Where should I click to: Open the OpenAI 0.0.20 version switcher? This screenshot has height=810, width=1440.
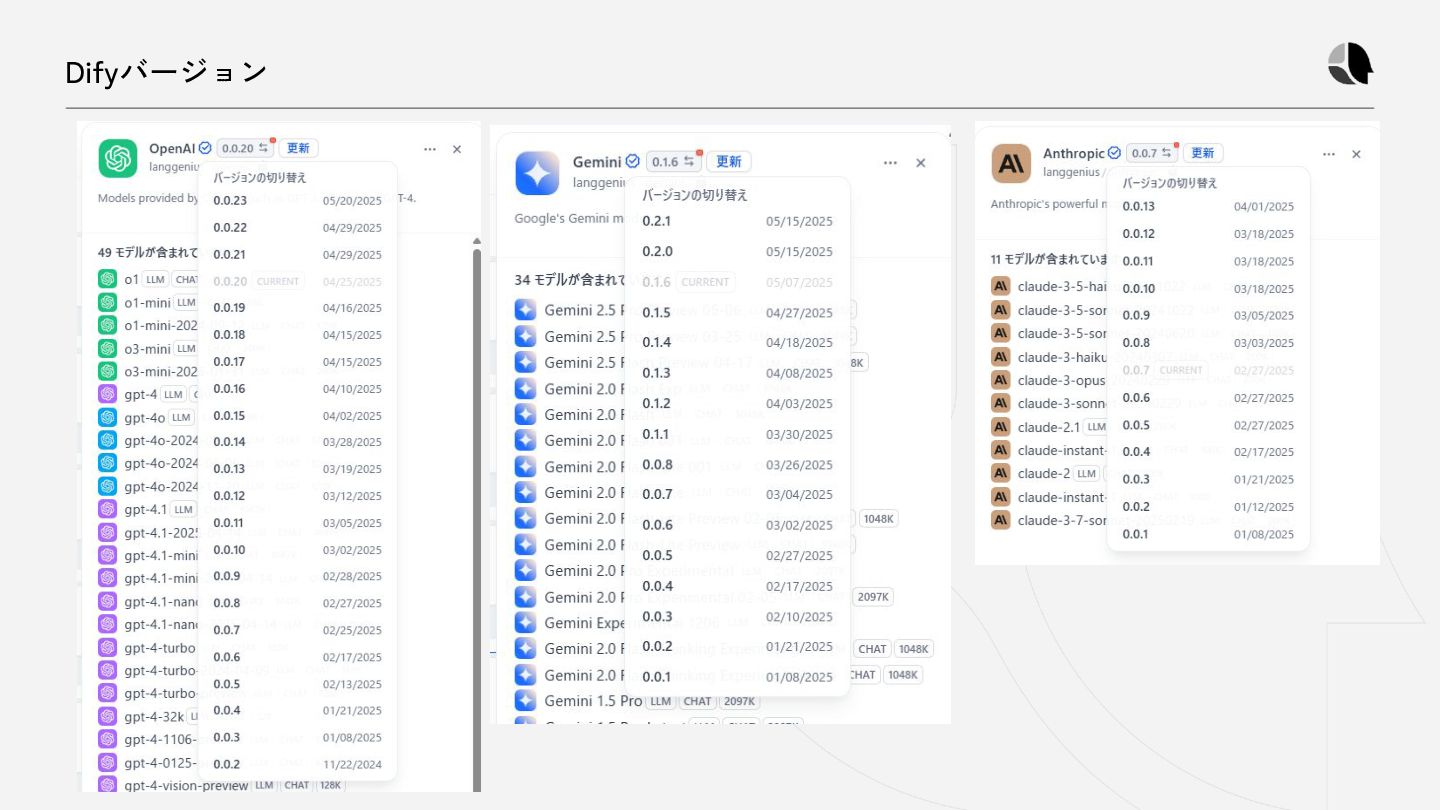(x=245, y=148)
